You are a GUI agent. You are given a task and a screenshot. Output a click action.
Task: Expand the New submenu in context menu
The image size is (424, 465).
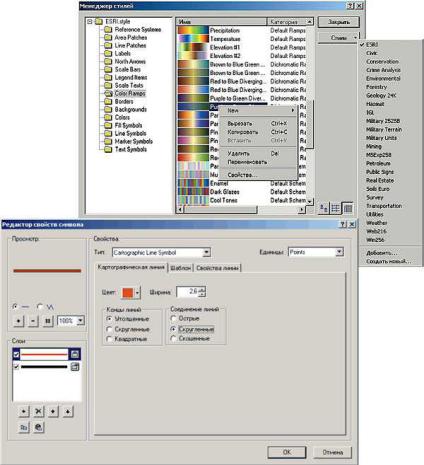[258, 110]
